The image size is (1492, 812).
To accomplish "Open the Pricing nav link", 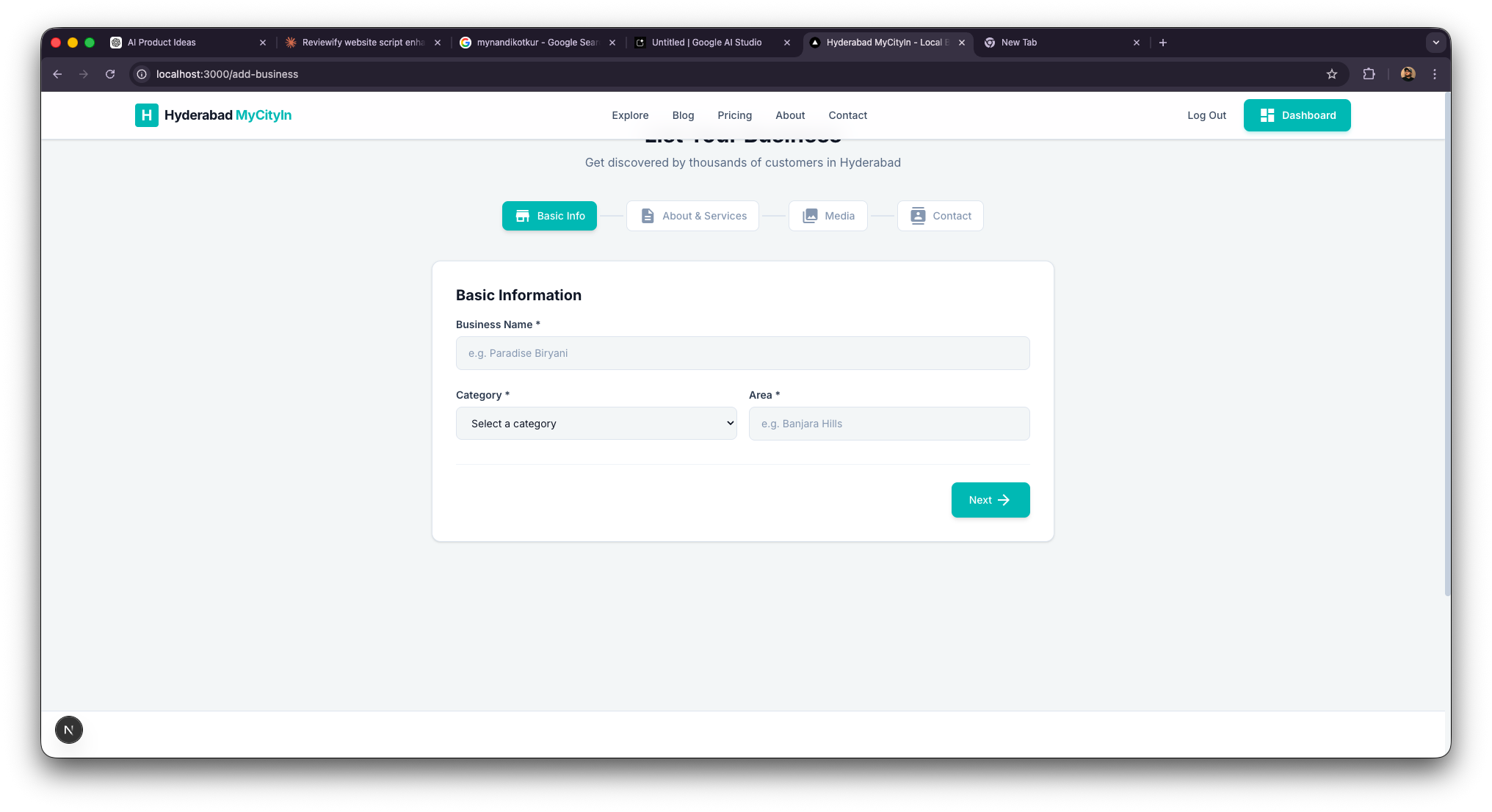I will point(734,115).
